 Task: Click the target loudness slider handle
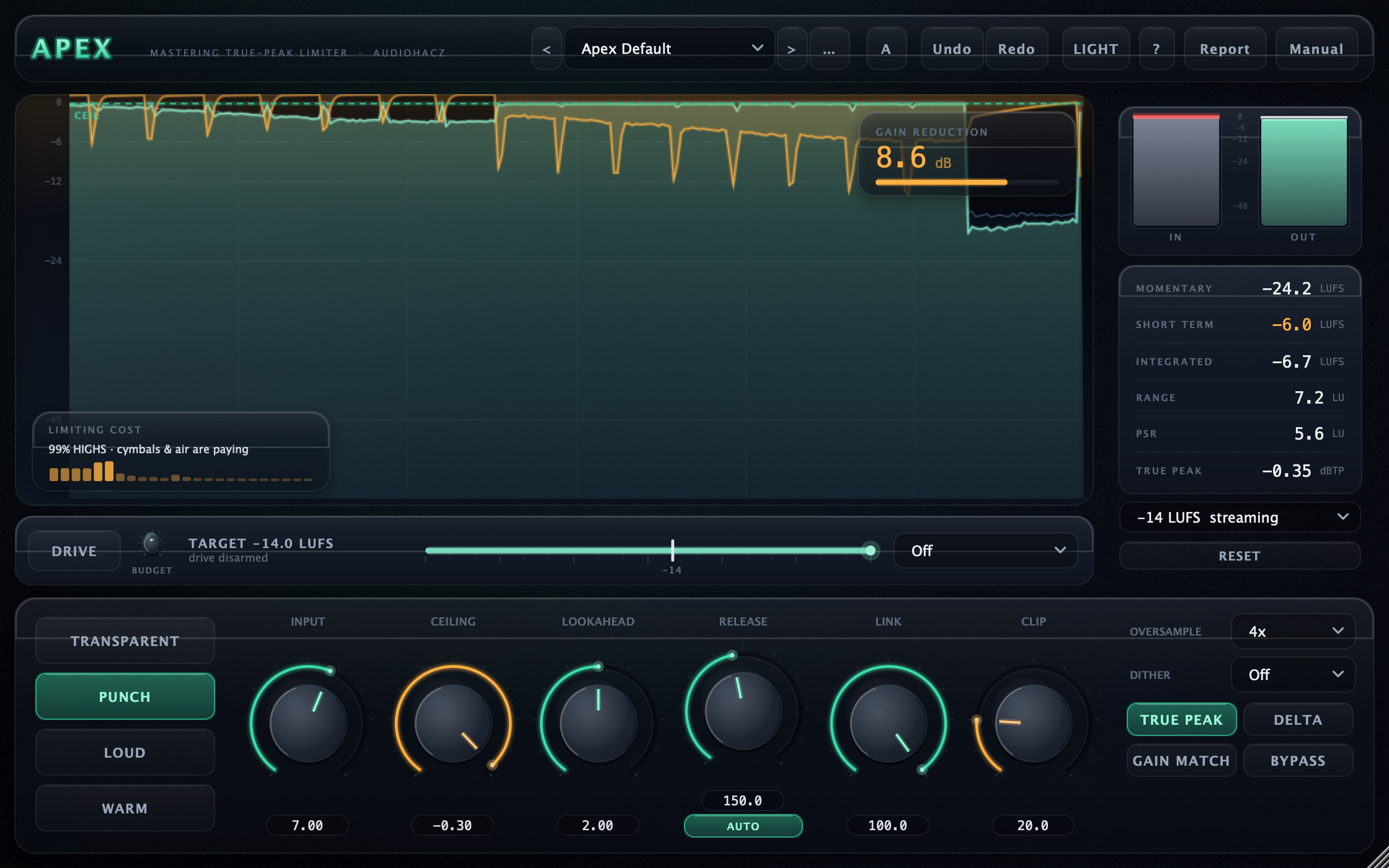pos(871,551)
